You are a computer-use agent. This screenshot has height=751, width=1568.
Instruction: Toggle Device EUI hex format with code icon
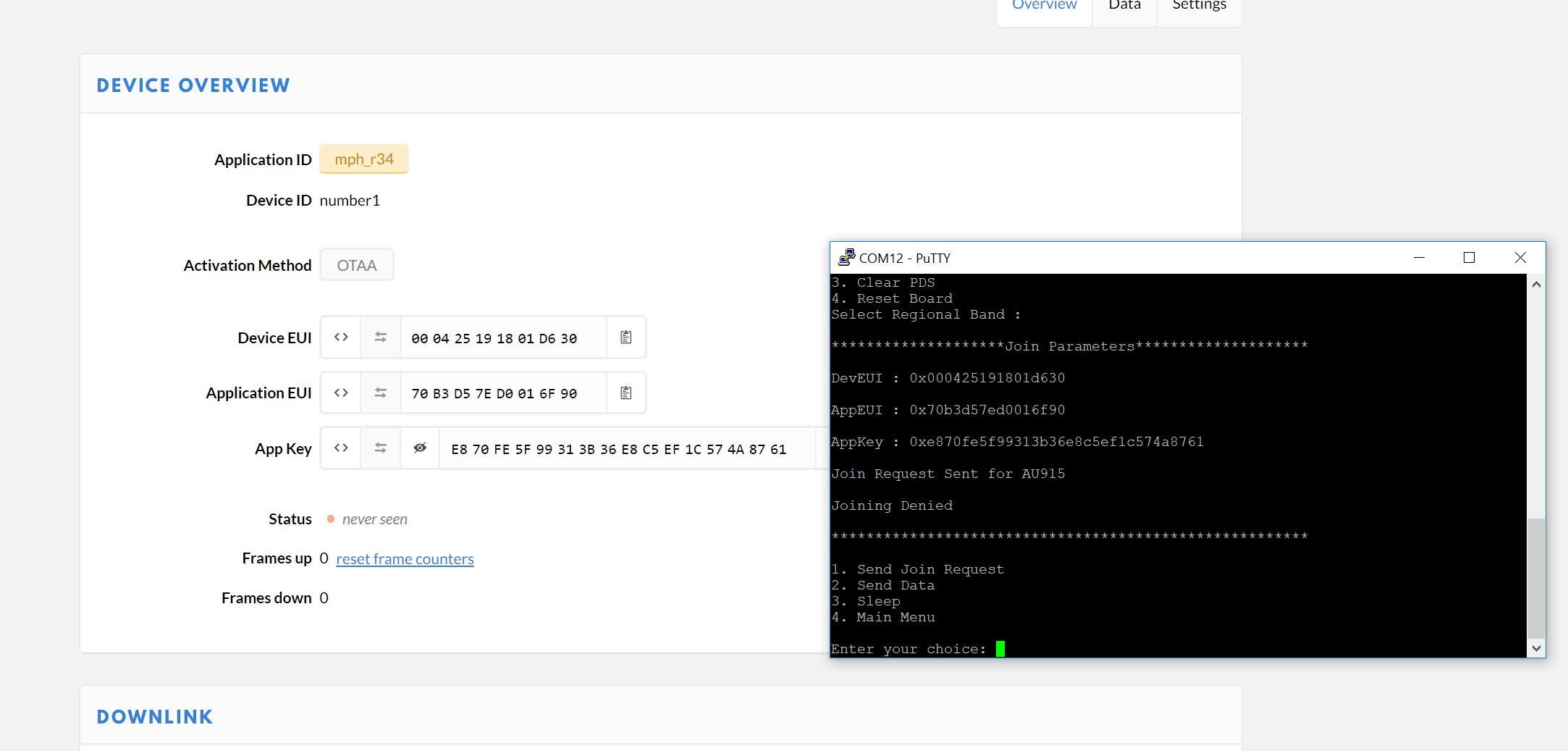tap(341, 337)
